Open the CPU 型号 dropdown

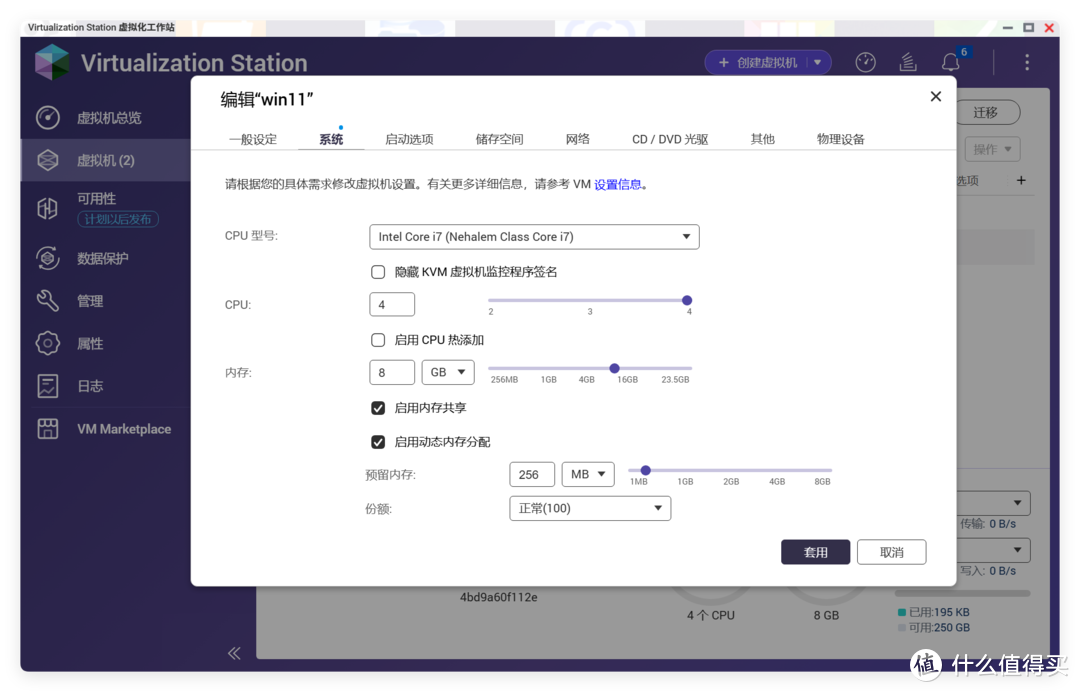(534, 237)
